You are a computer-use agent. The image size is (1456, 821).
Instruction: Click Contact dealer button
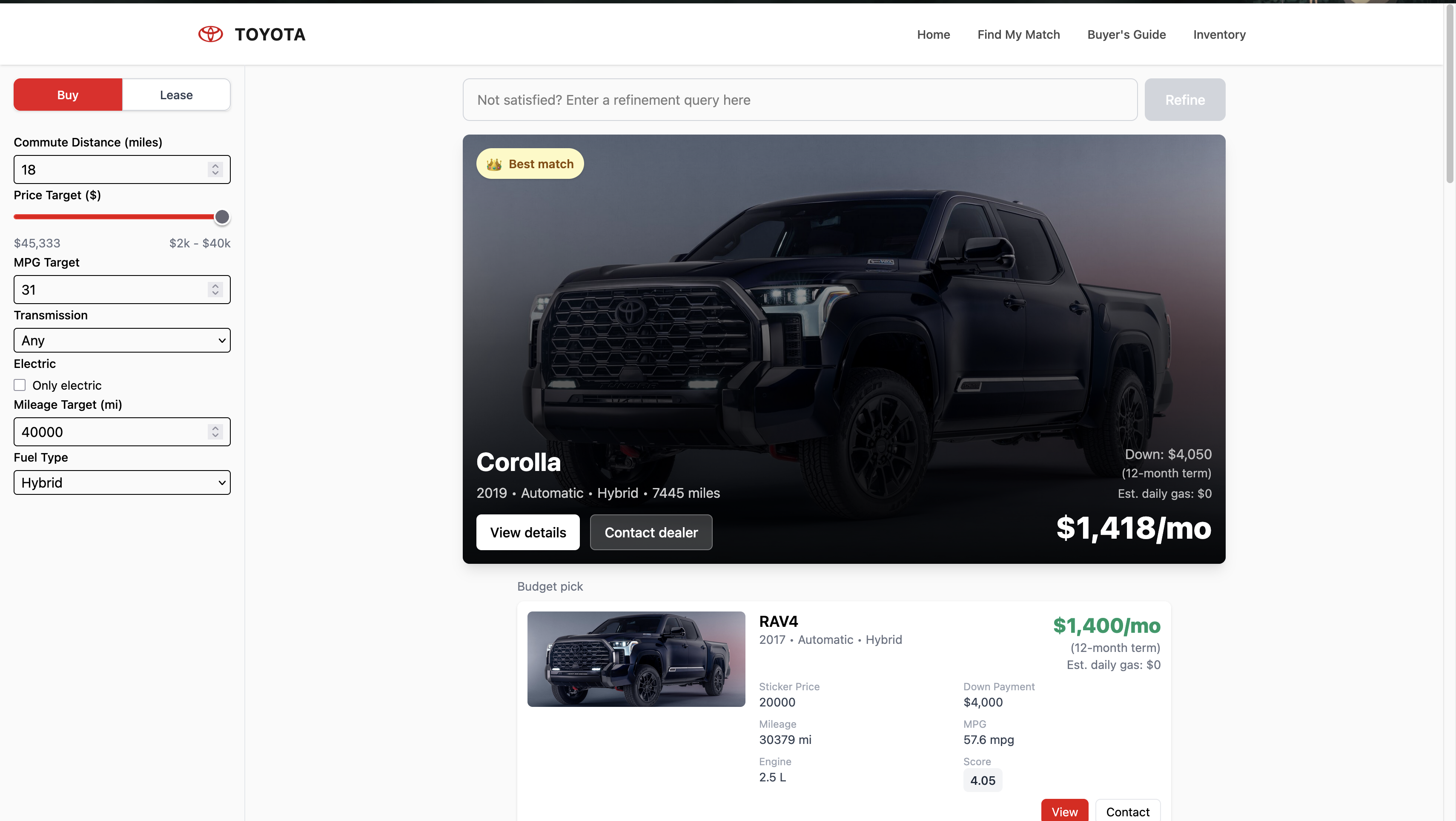651,532
